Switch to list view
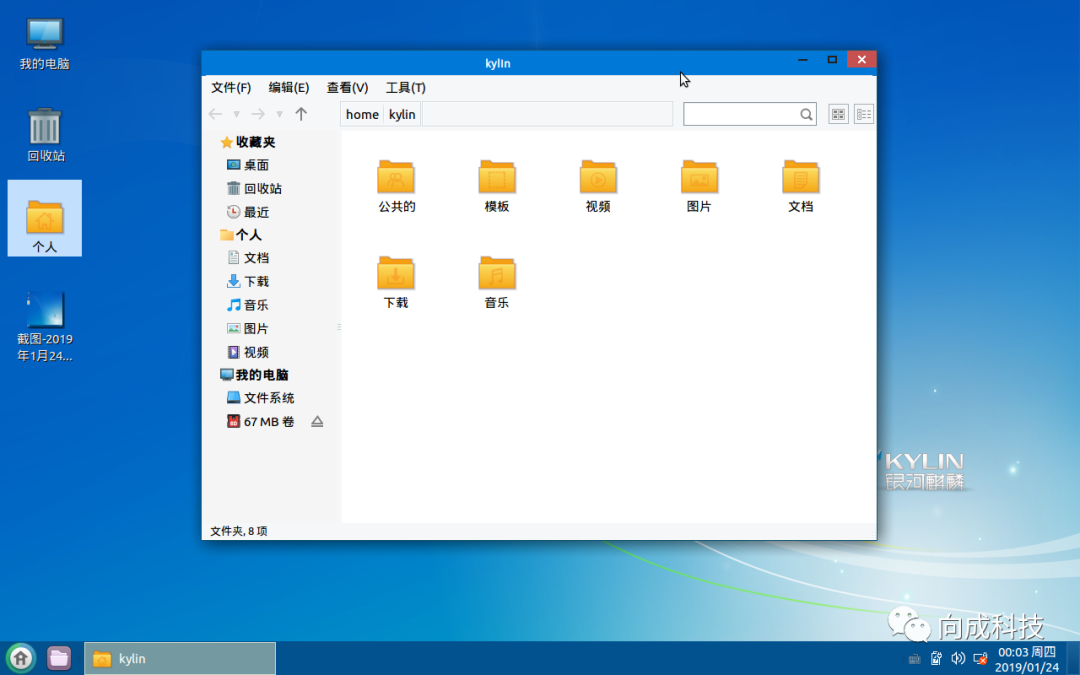The height and width of the screenshot is (675, 1080). click(863, 114)
